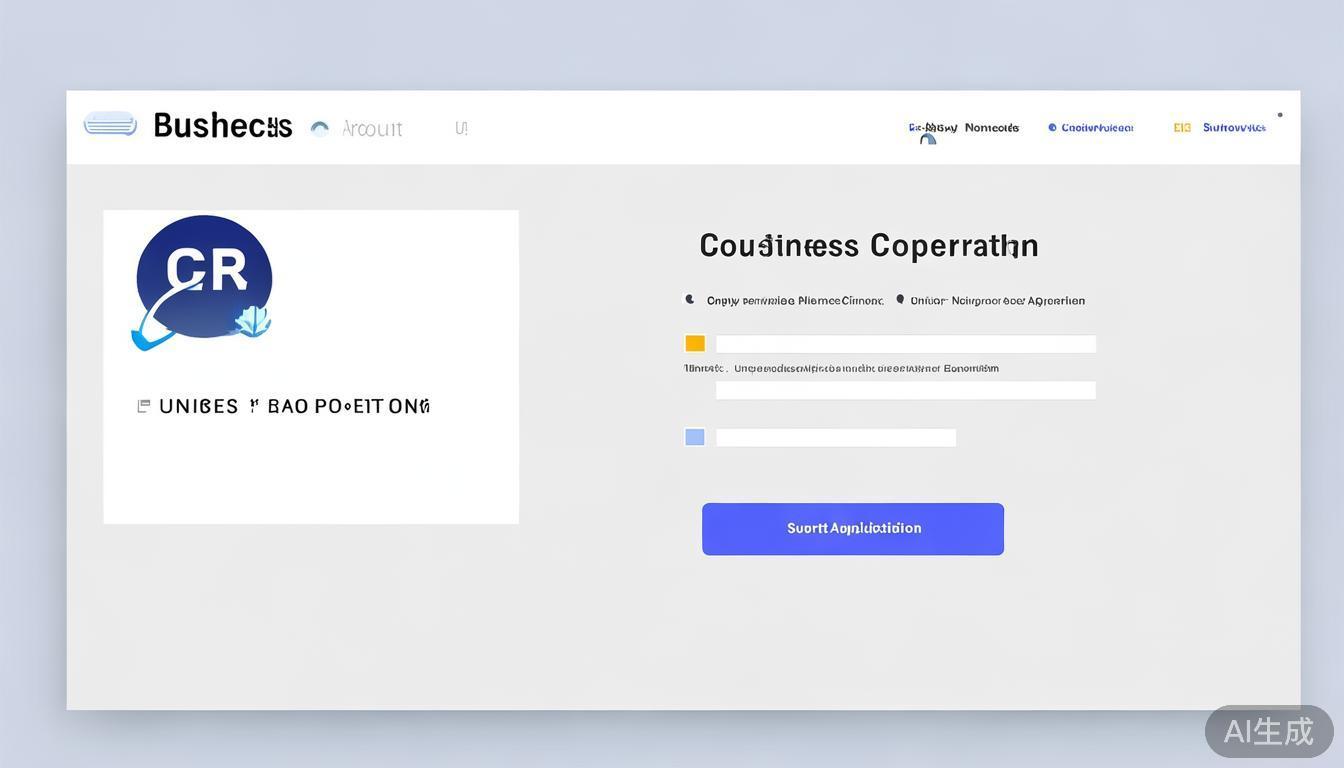Select the first radio option under form title
The height and width of the screenshot is (768, 1344).
pyautogui.click(x=689, y=299)
